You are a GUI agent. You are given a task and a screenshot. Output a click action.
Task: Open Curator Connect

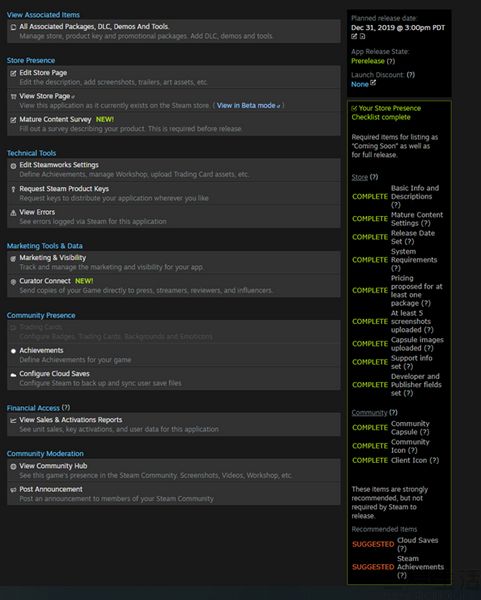click(x=45, y=281)
